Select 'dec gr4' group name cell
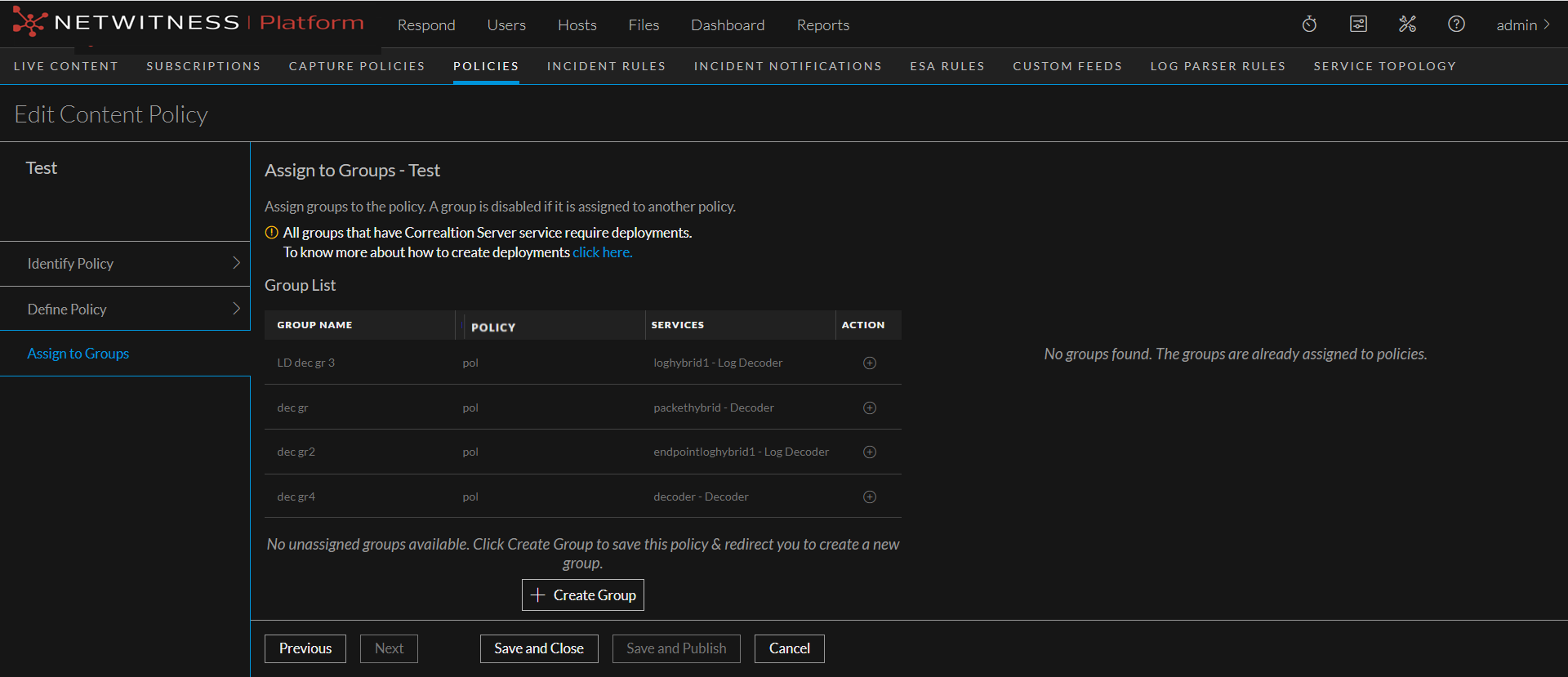The width and height of the screenshot is (1568, 677). [x=296, y=497]
